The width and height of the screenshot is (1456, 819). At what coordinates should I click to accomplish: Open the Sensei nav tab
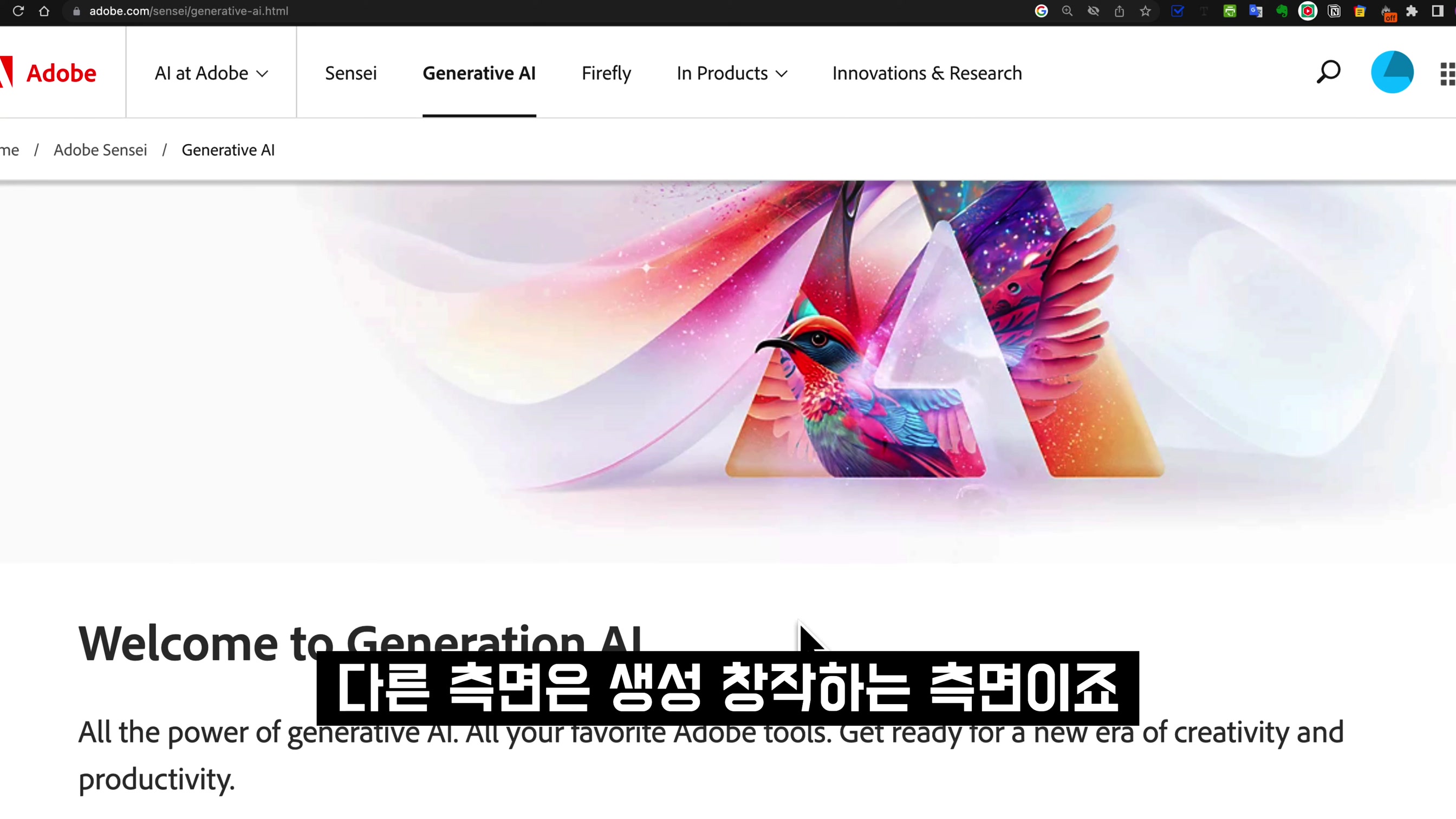click(x=350, y=73)
